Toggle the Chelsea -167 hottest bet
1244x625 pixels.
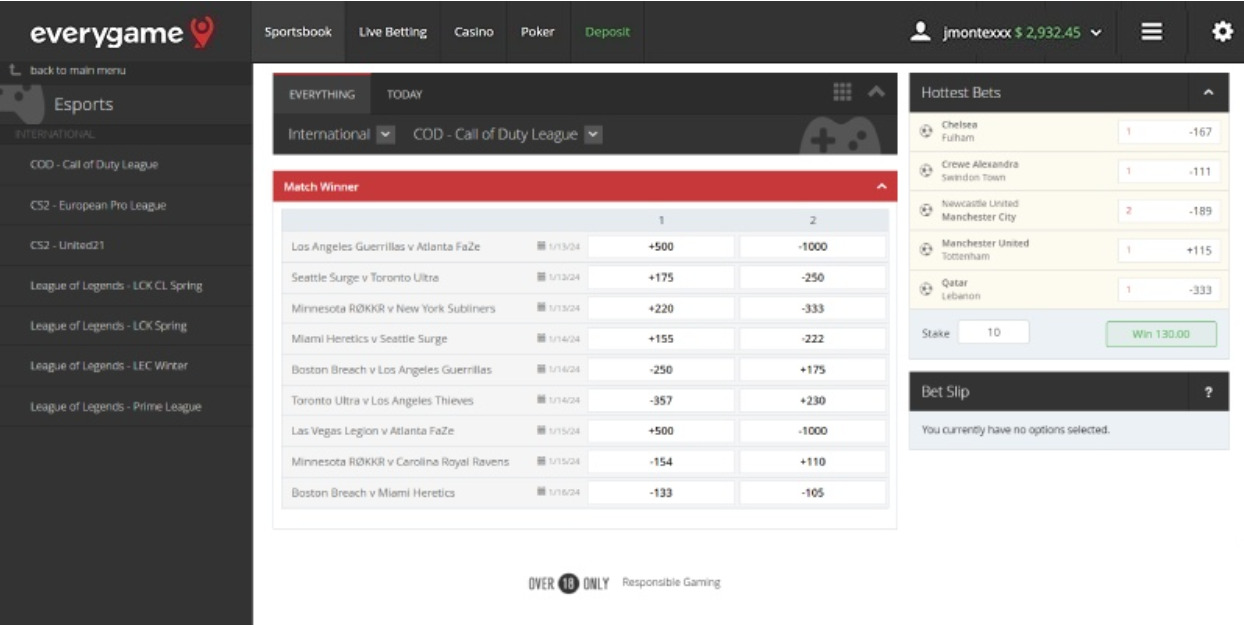[1168, 132]
